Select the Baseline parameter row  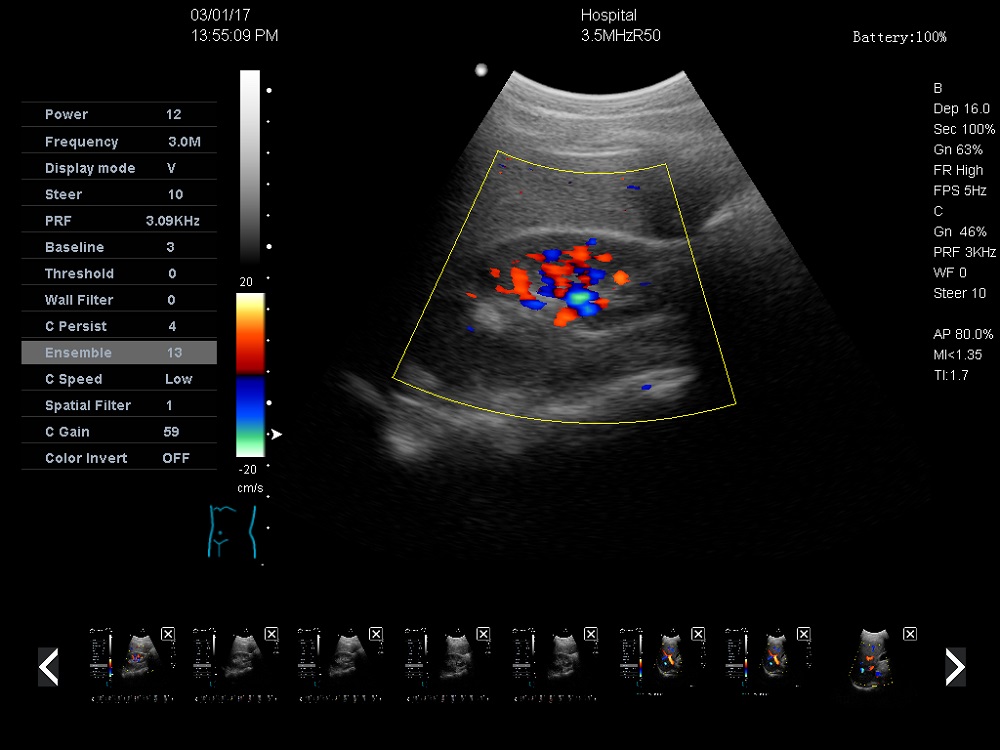pos(119,247)
